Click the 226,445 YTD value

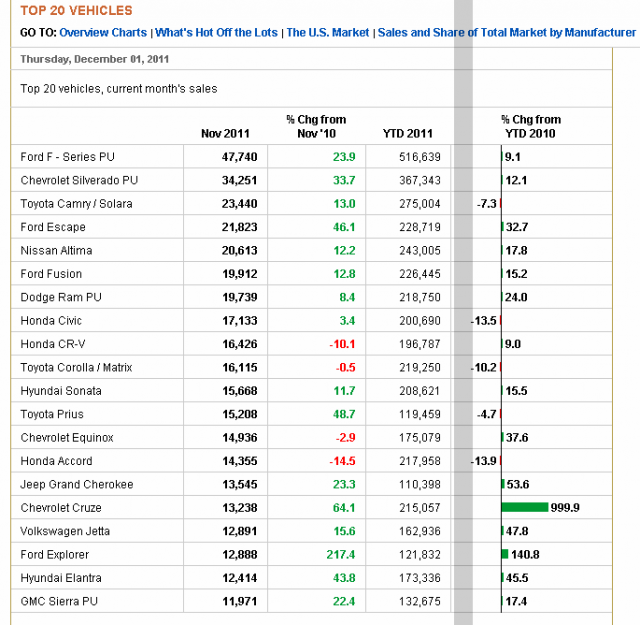tap(420, 274)
